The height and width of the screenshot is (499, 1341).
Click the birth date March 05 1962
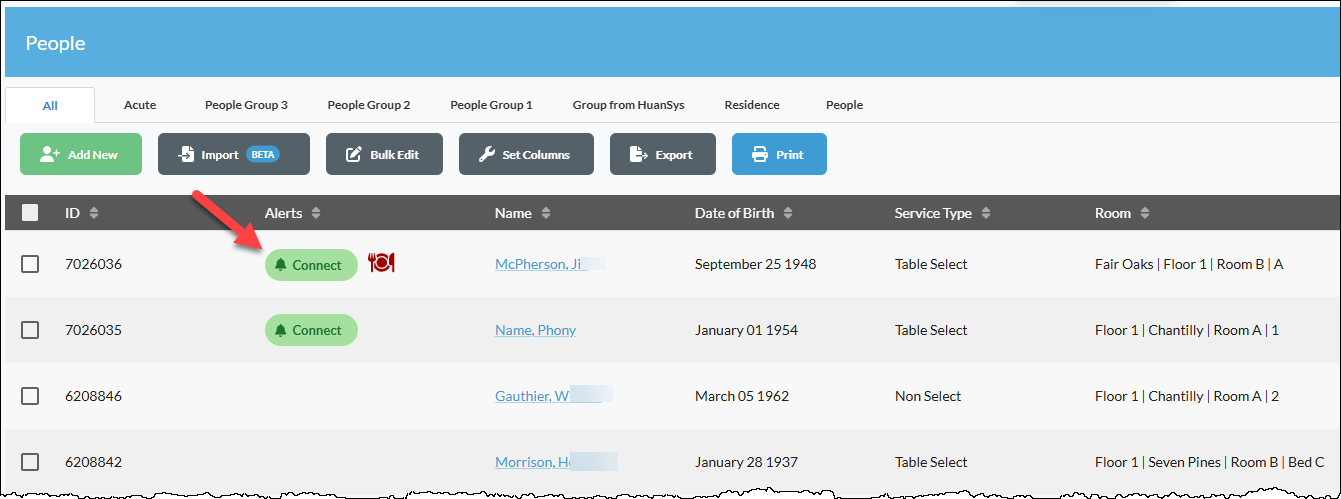coord(742,396)
